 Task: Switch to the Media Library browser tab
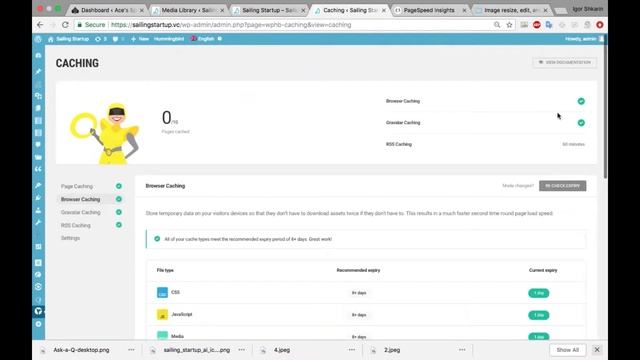pos(189,10)
